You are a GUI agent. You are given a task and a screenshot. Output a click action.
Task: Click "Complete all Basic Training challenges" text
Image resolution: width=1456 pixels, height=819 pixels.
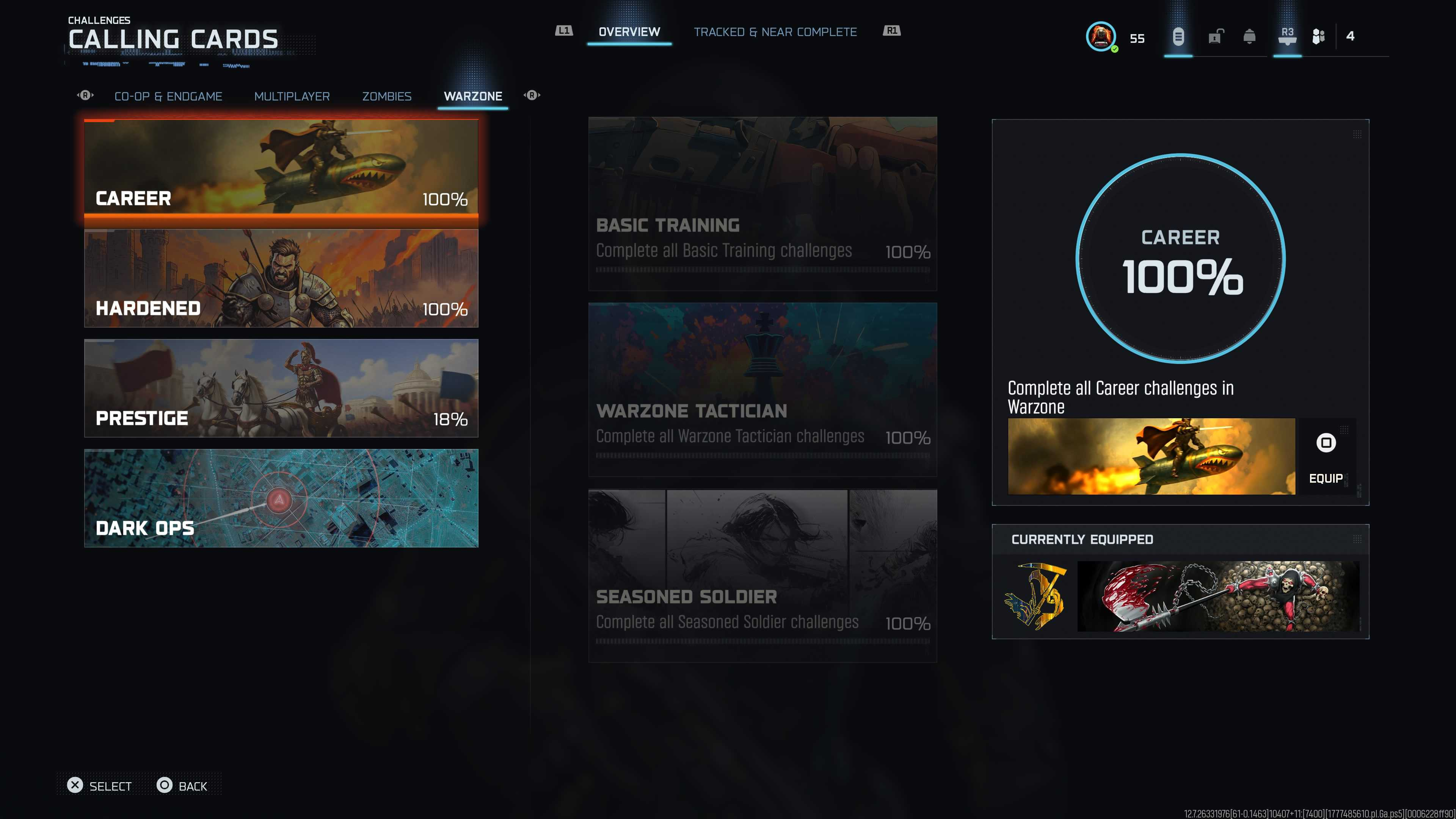tap(723, 250)
